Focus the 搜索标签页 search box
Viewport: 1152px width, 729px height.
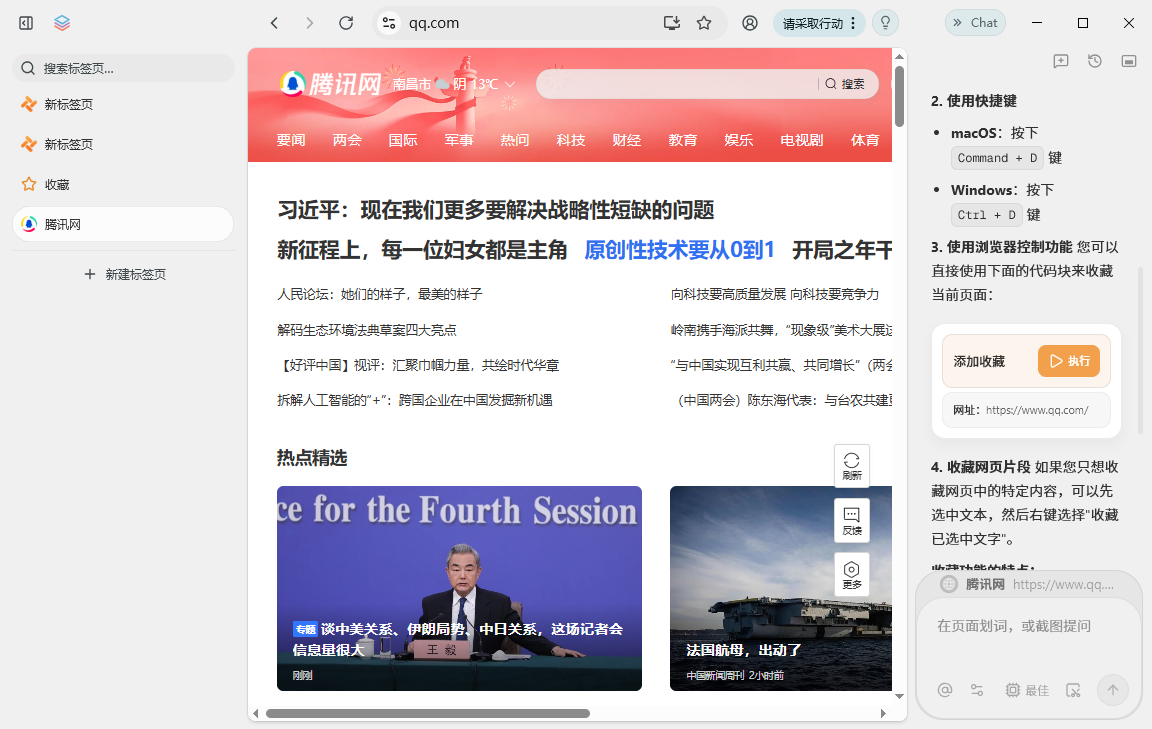(x=123, y=68)
